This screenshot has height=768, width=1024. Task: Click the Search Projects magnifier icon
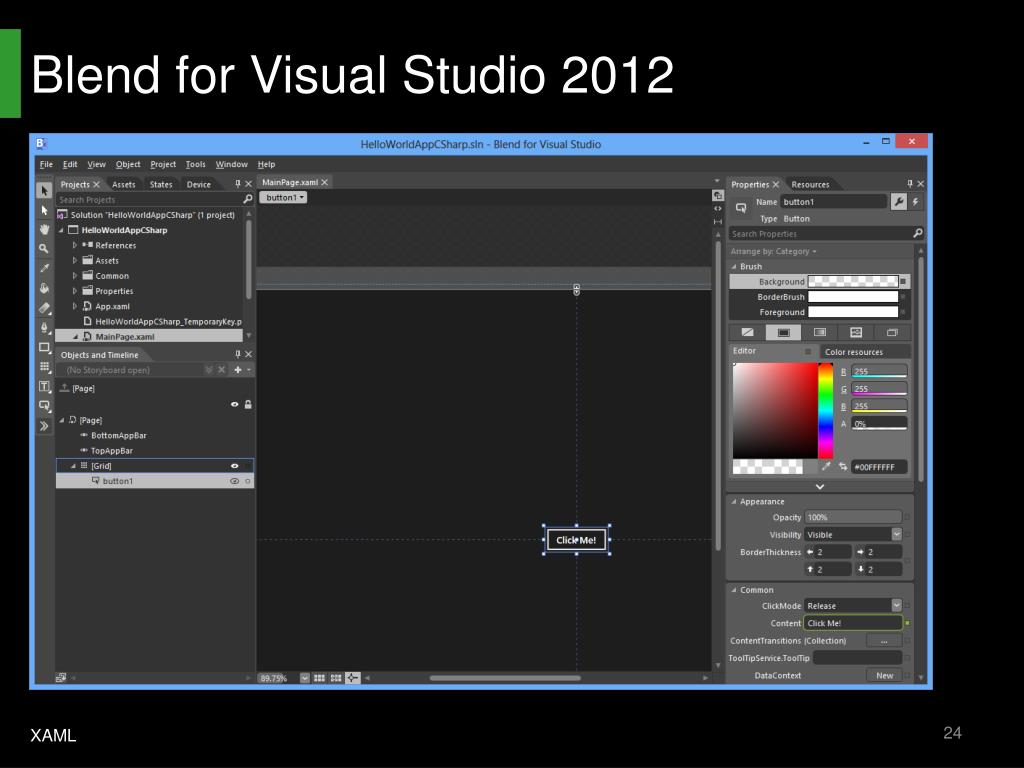(248, 199)
